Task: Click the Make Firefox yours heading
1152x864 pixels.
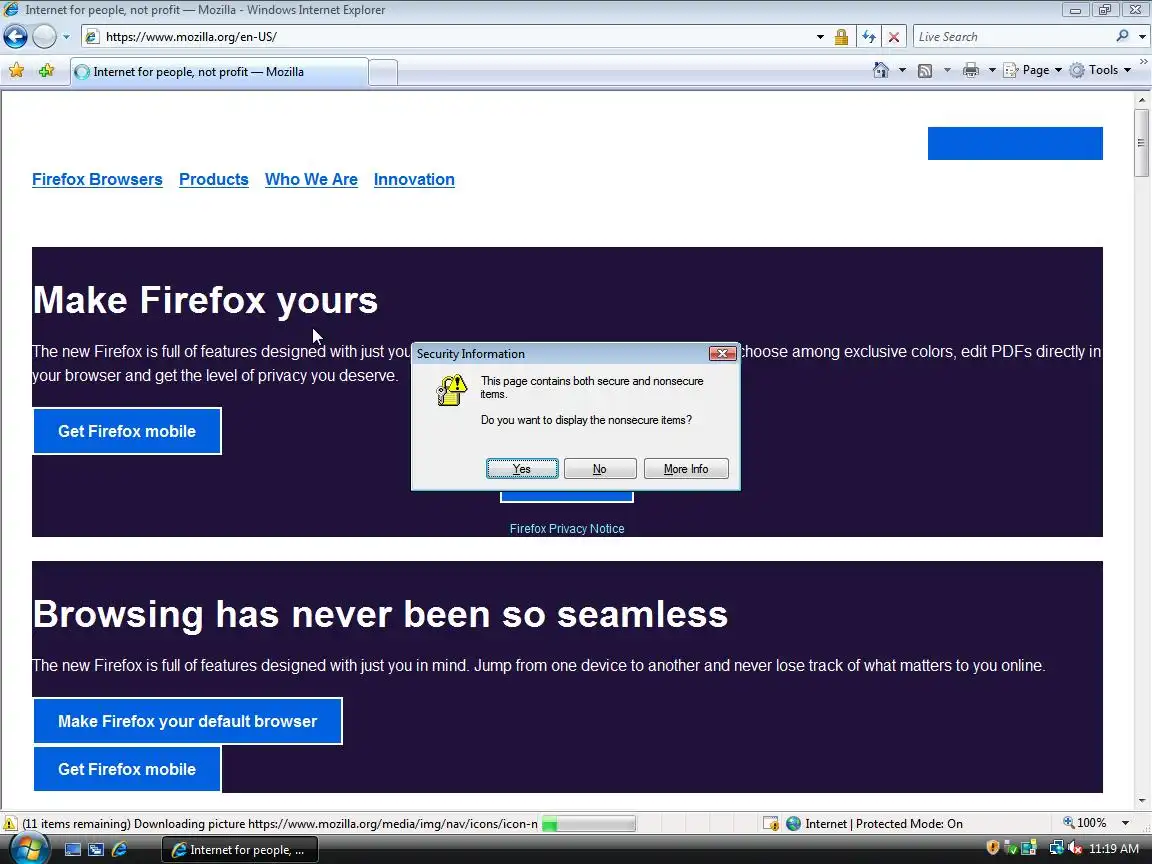Action: point(205,300)
